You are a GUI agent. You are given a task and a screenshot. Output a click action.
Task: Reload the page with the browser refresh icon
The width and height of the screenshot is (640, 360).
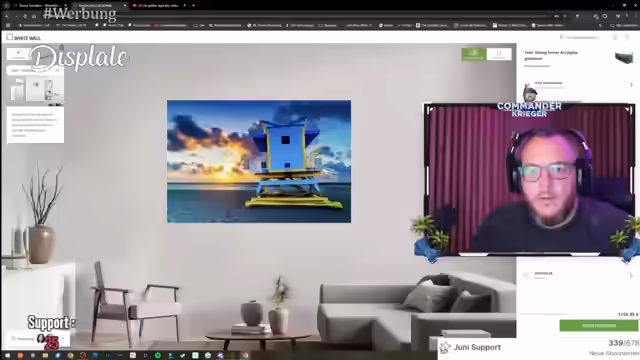click(25, 16)
